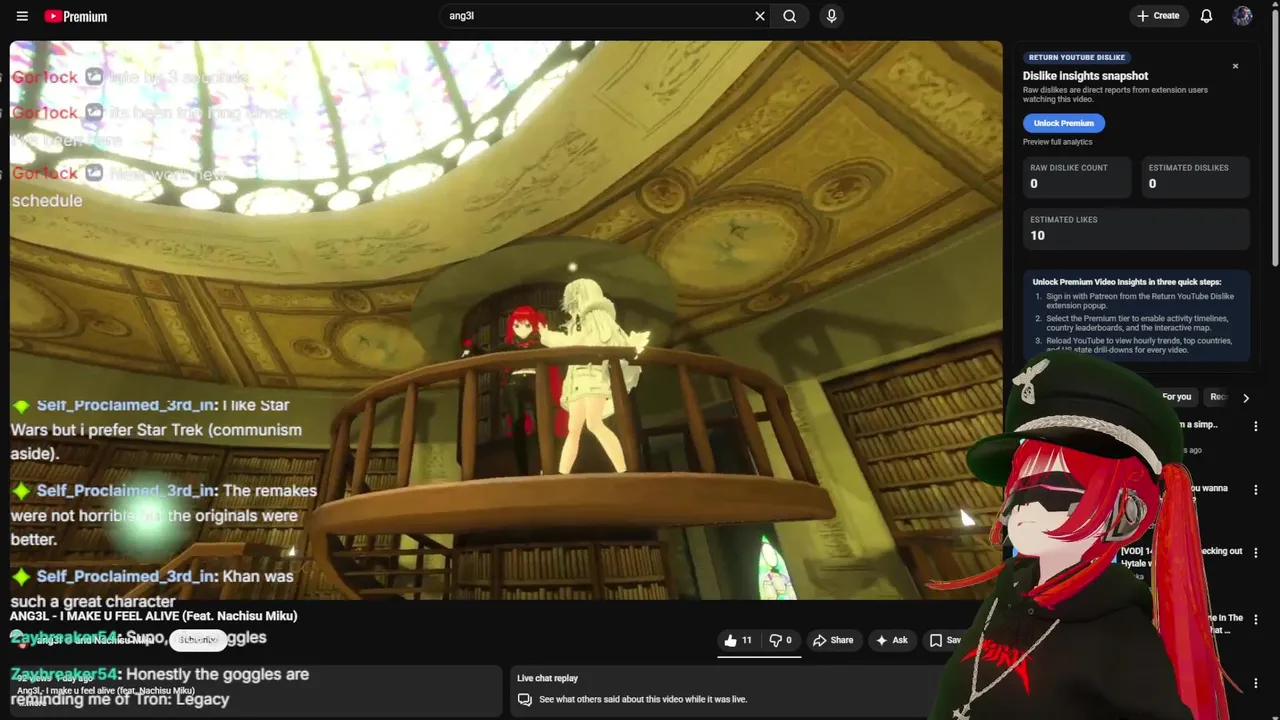Click the Unlock Premium button
Screen dimensions: 1280x720
(x=1064, y=123)
